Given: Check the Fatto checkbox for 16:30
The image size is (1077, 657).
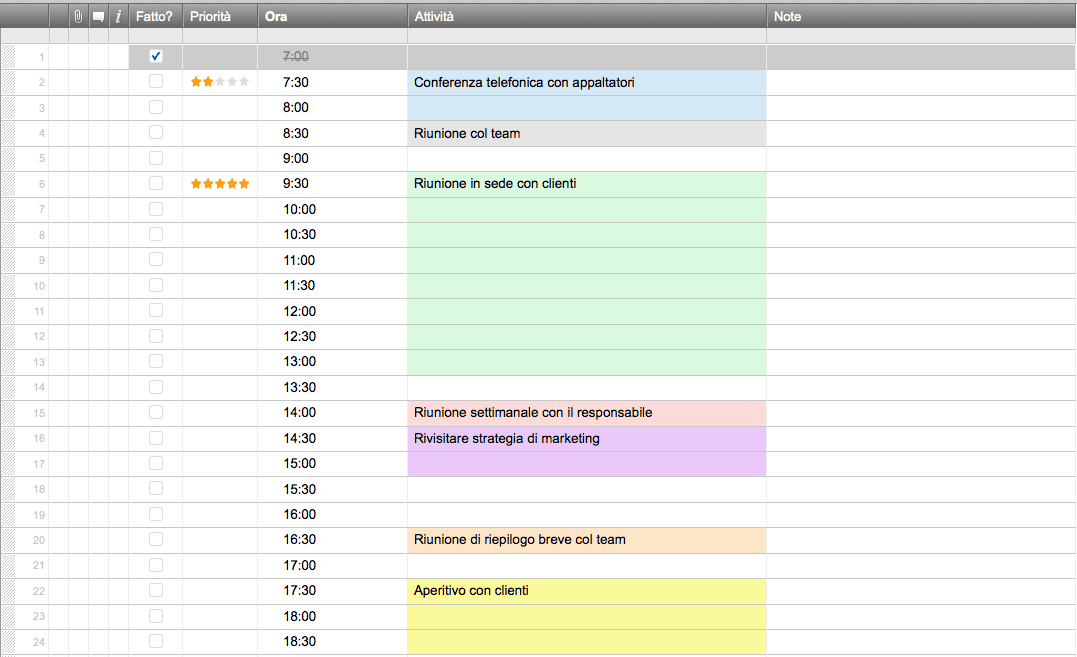Looking at the screenshot, I should point(156,539).
